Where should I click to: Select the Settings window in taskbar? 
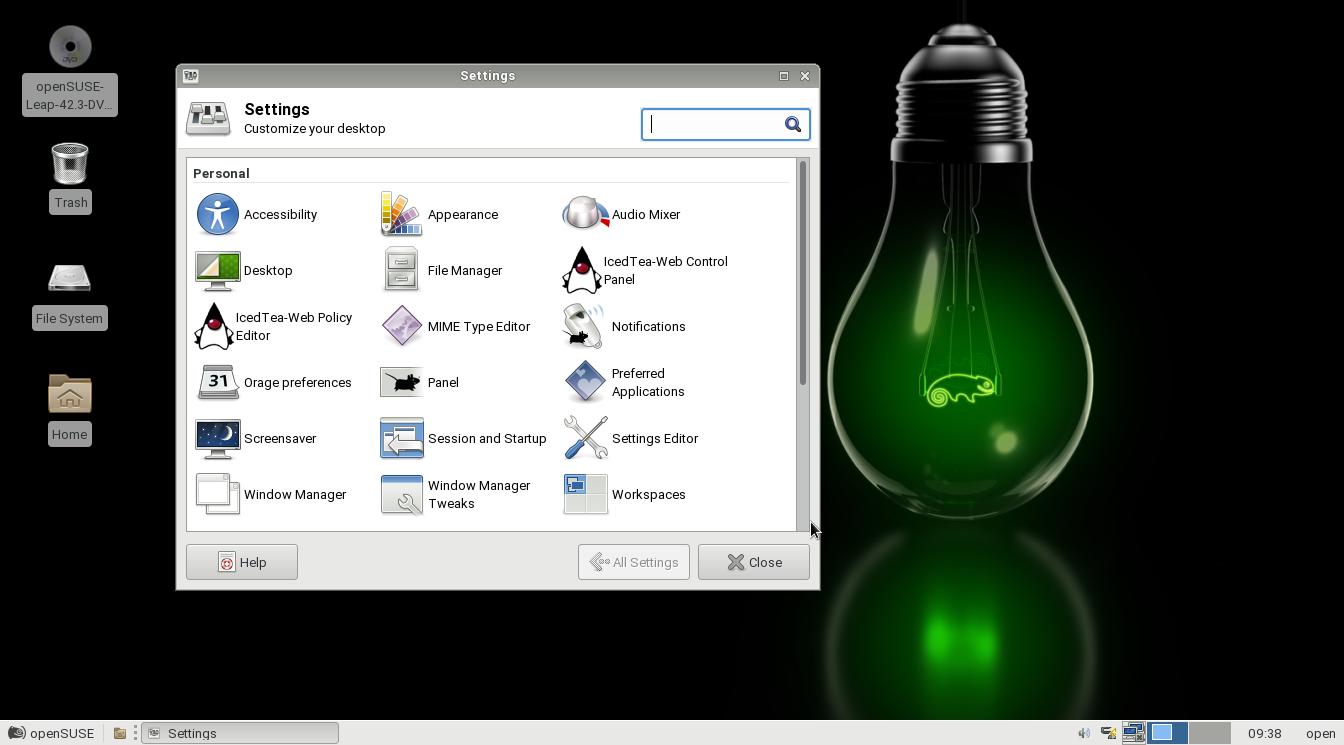point(240,733)
